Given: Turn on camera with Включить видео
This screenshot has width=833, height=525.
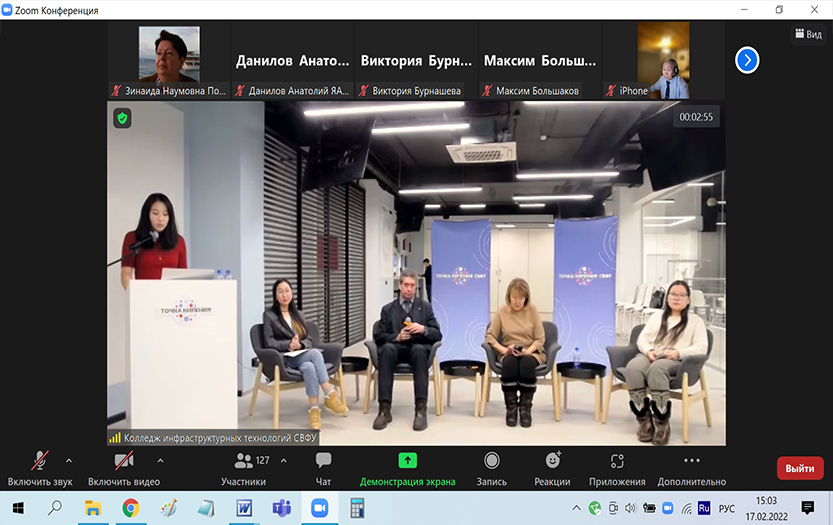Looking at the screenshot, I should [124, 467].
